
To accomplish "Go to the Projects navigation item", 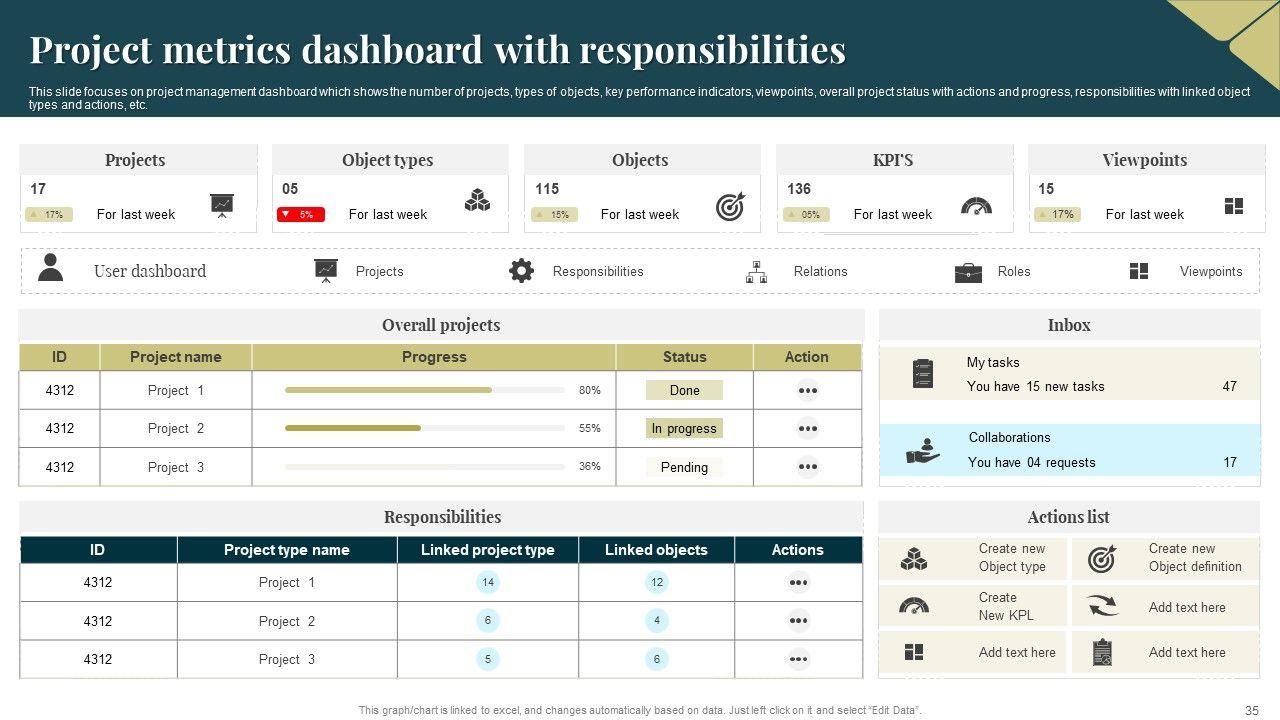I will [380, 271].
